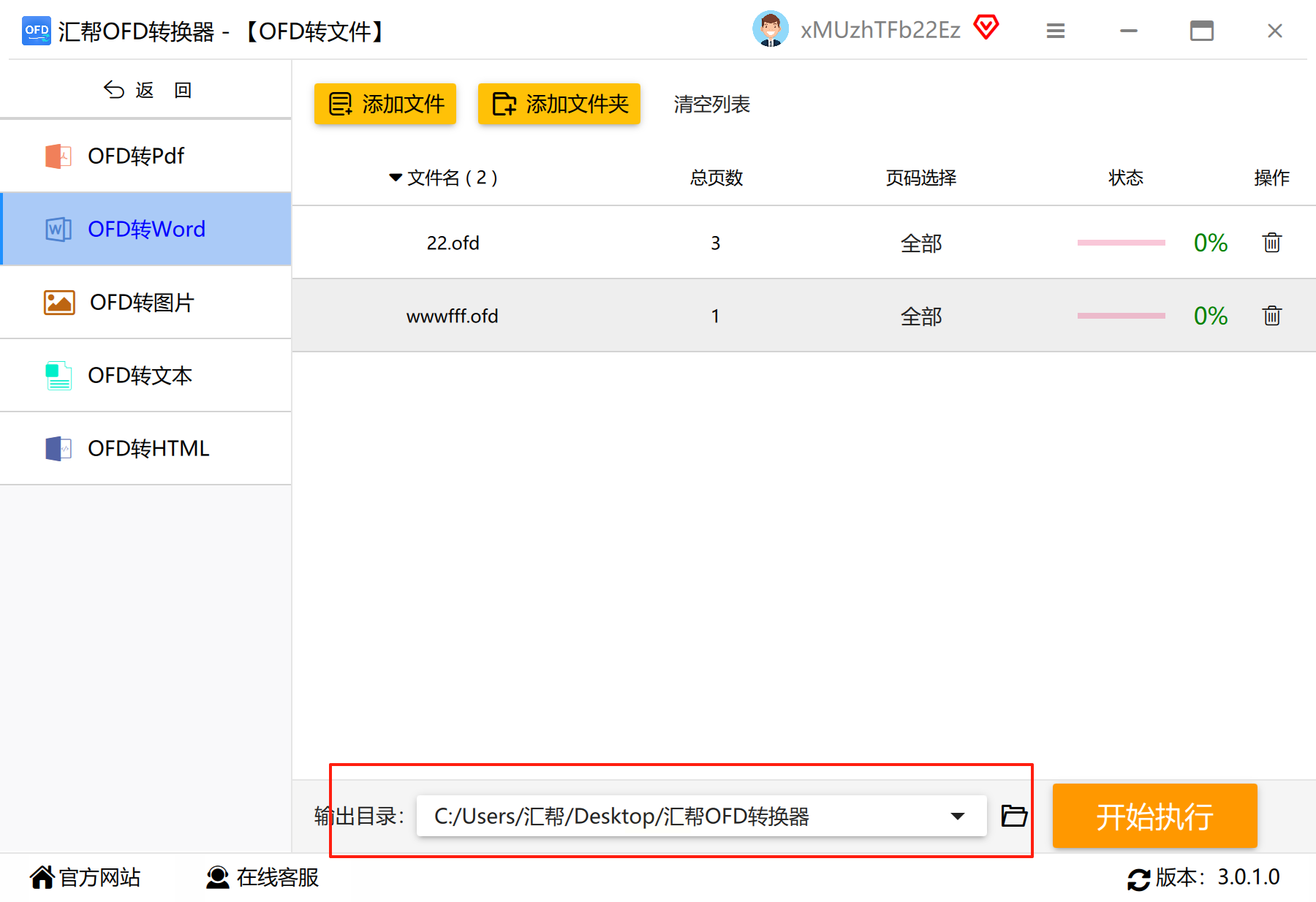Remove wwwfff.ofd with its trash icon

point(1272,315)
